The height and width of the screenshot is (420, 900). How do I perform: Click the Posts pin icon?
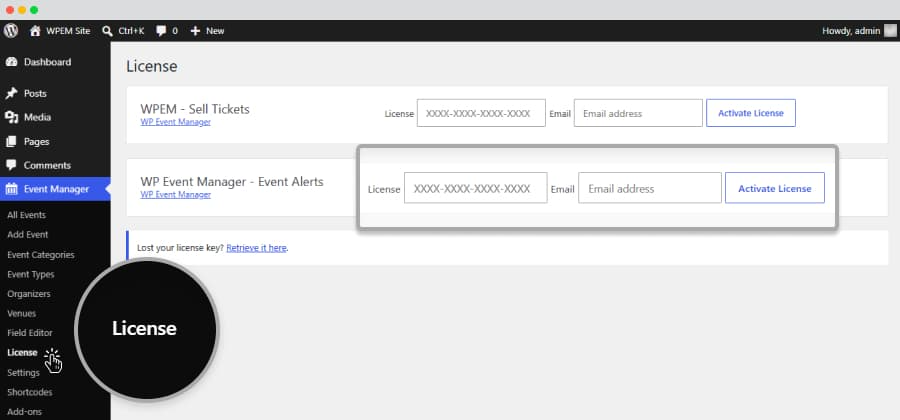point(11,94)
